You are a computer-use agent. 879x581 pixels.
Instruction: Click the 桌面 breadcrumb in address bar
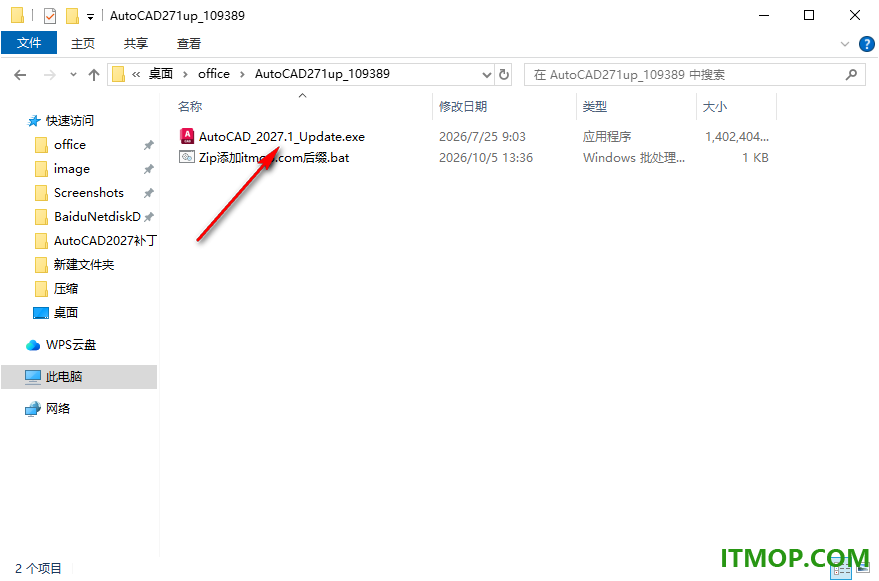point(161,74)
